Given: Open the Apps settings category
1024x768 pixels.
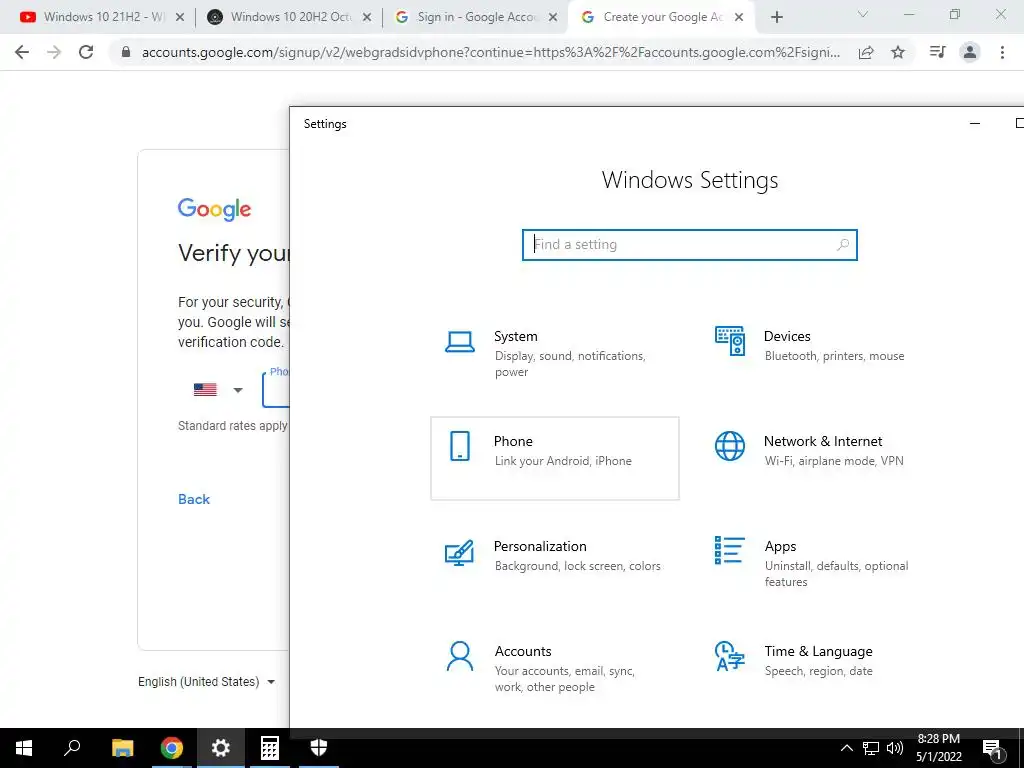Looking at the screenshot, I should 824,564.
